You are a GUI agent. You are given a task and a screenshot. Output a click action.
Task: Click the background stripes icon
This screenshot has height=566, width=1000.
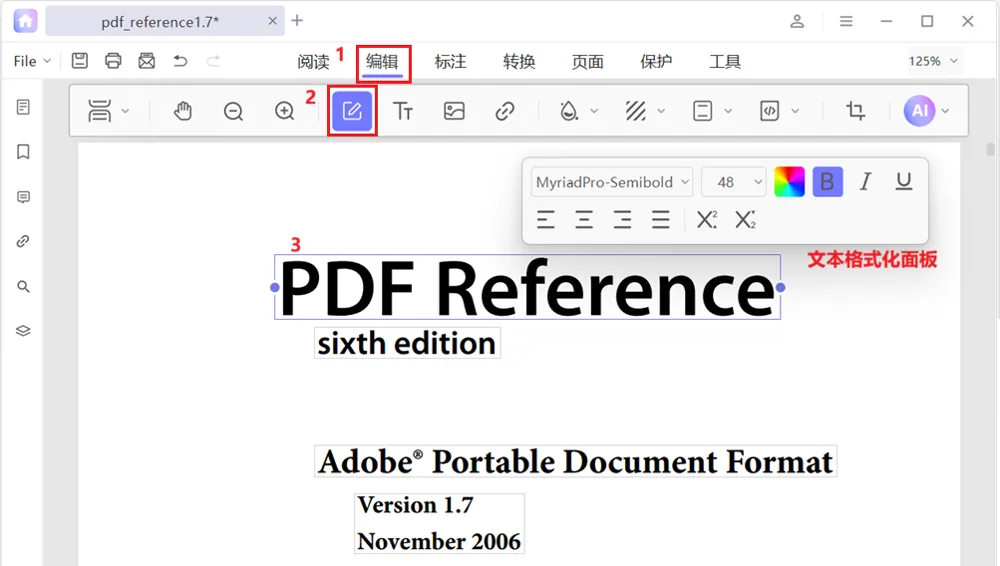point(635,111)
